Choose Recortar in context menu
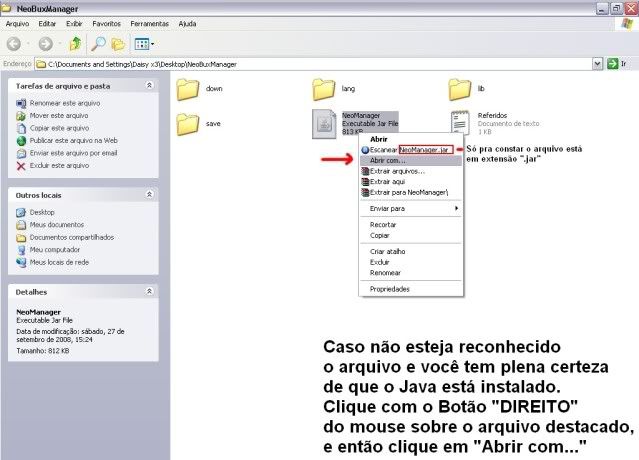The image size is (639, 460). click(411, 224)
